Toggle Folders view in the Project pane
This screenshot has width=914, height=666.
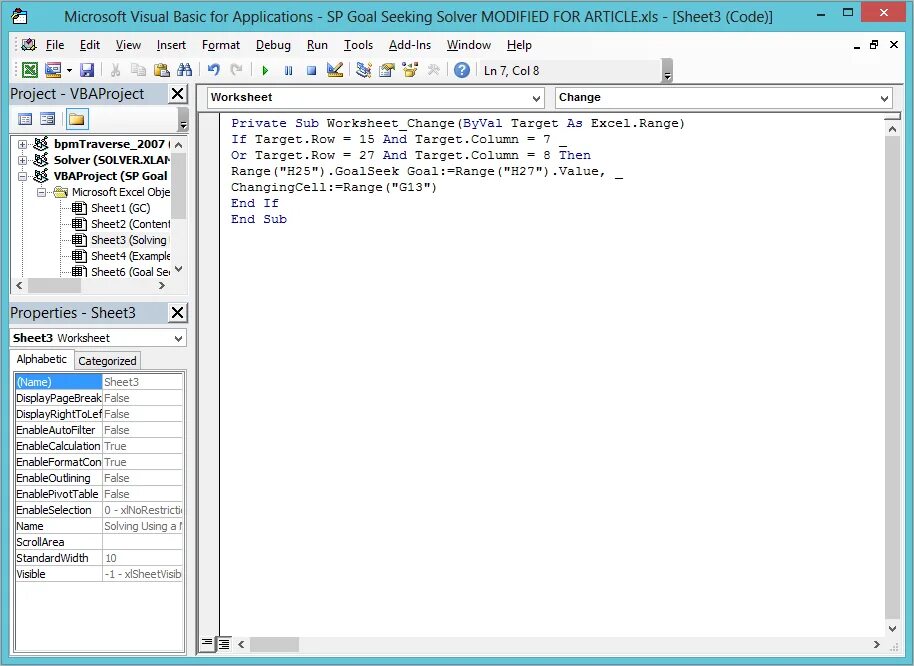[76, 119]
